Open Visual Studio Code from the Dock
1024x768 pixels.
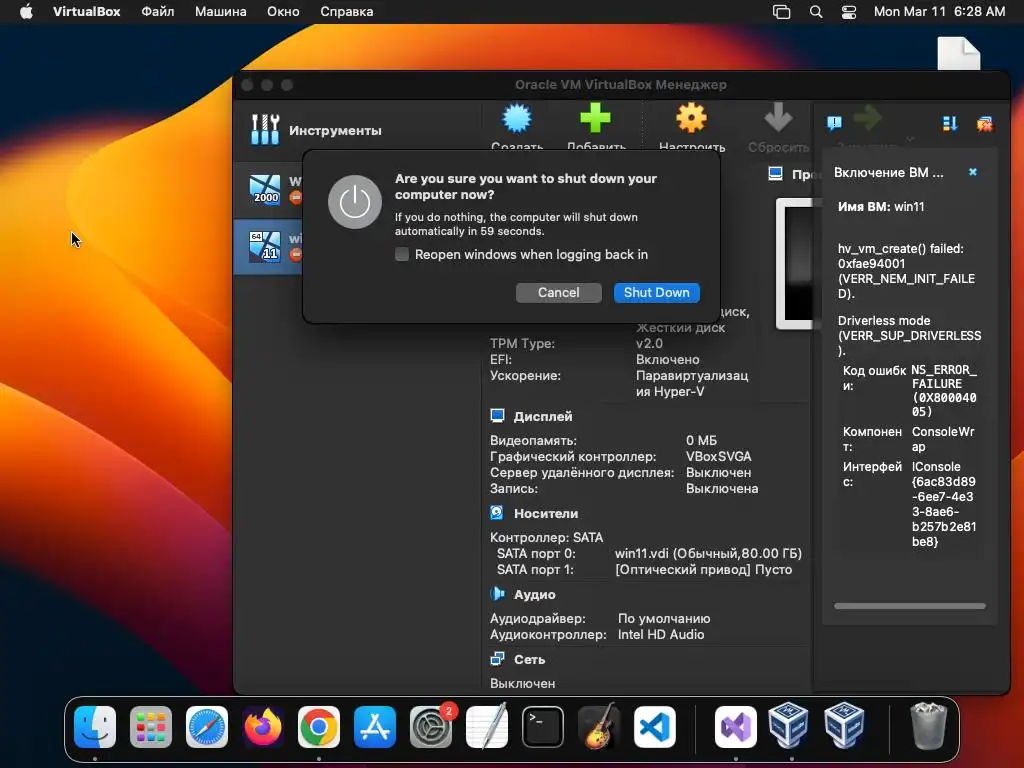[x=654, y=726]
